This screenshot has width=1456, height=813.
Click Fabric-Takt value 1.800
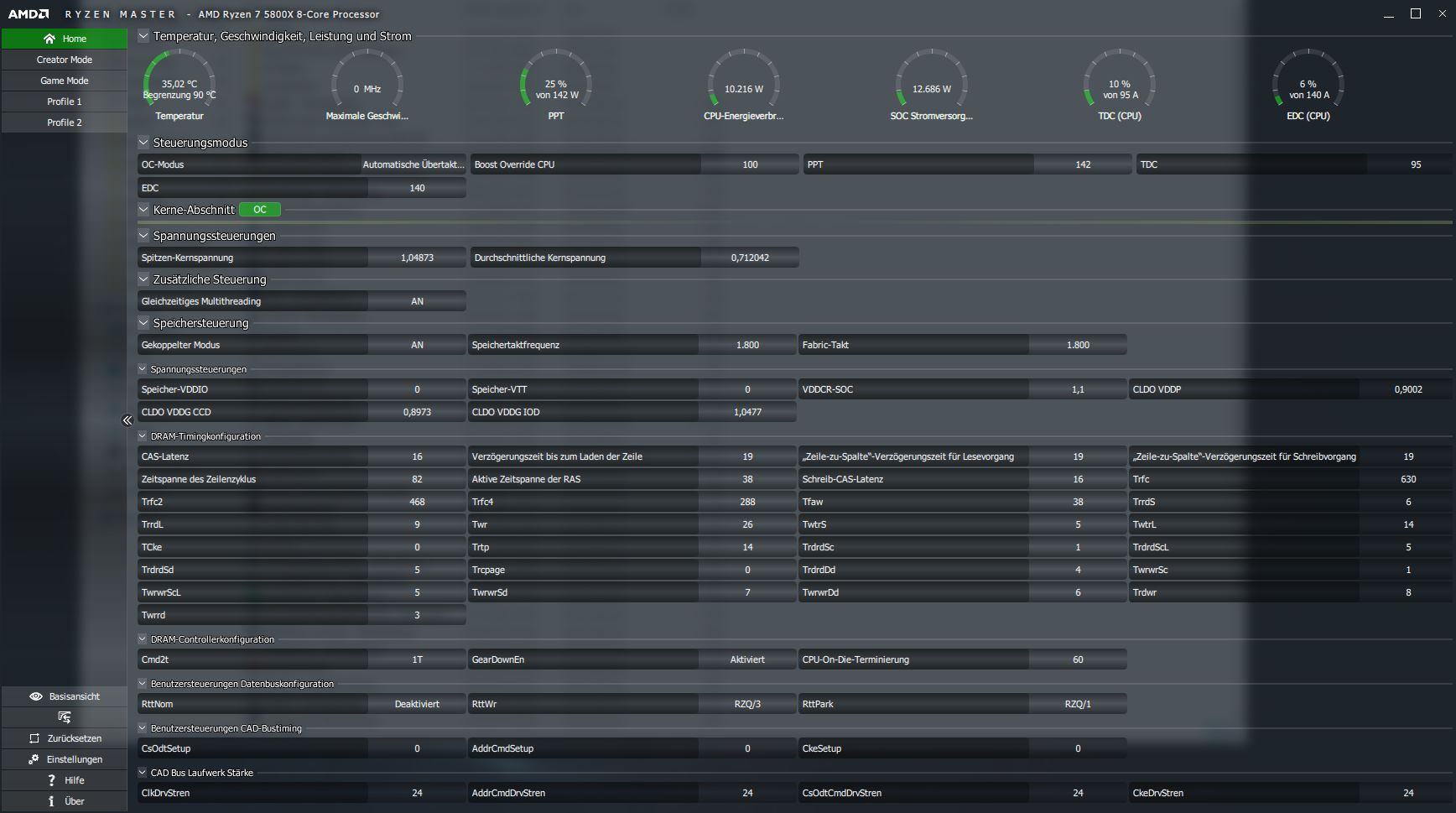tap(1078, 345)
